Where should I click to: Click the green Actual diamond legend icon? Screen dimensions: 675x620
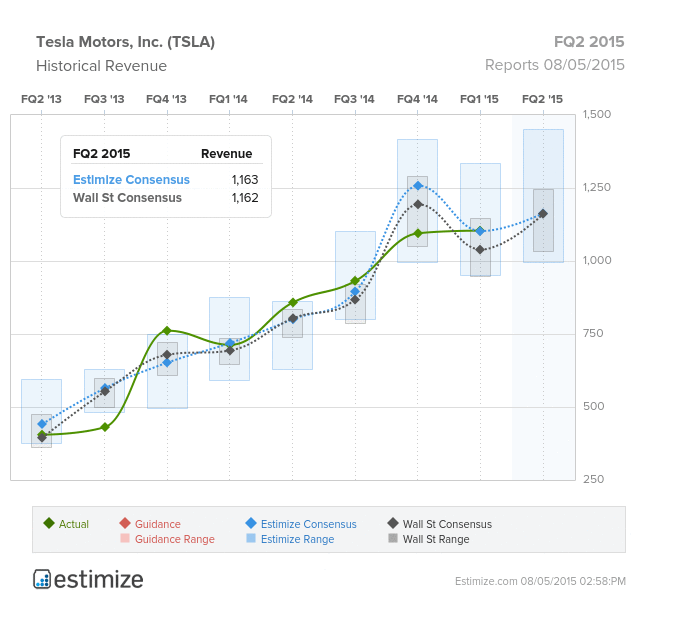tap(49, 524)
